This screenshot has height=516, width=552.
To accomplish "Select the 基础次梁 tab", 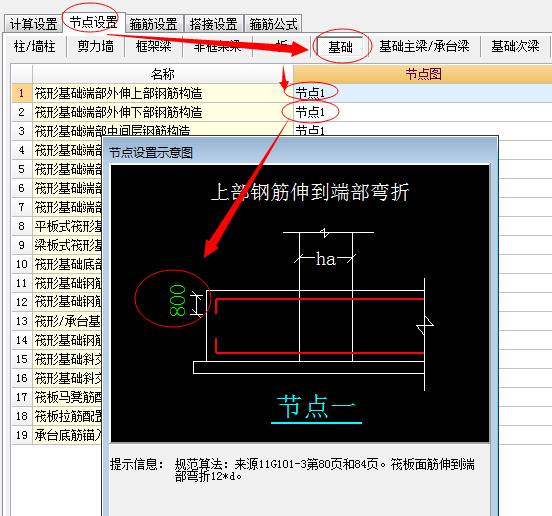I will point(515,46).
